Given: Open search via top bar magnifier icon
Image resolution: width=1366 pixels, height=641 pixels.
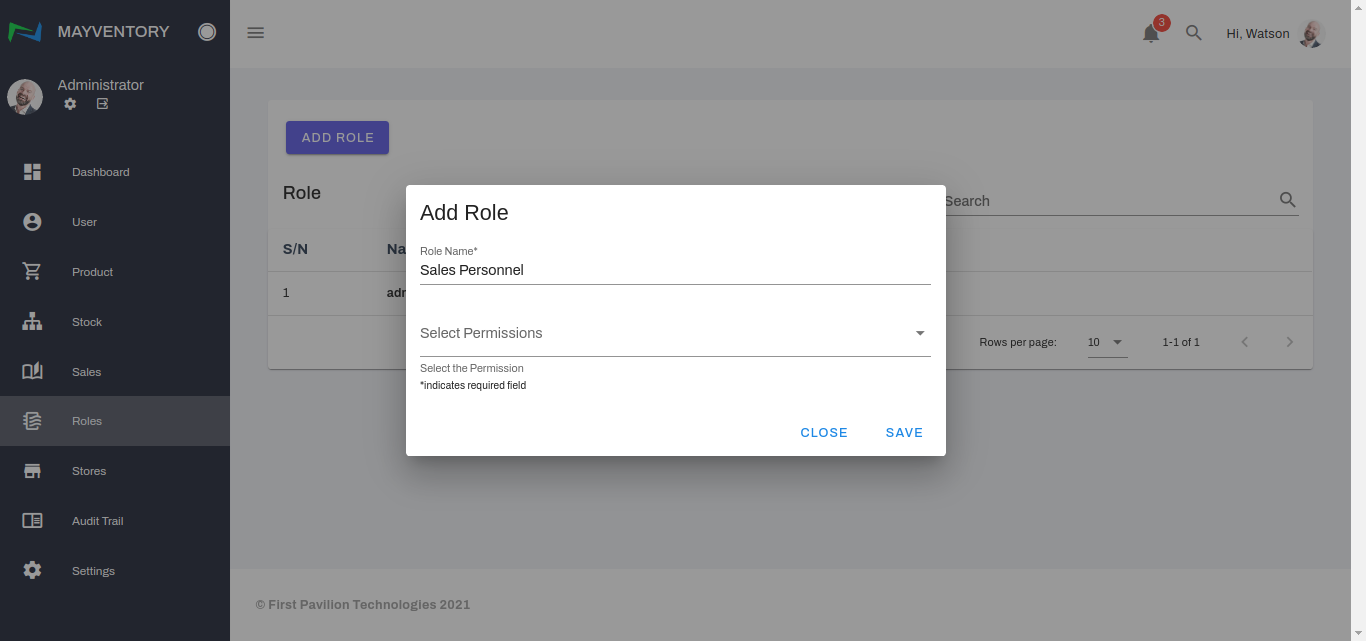Looking at the screenshot, I should [1193, 33].
